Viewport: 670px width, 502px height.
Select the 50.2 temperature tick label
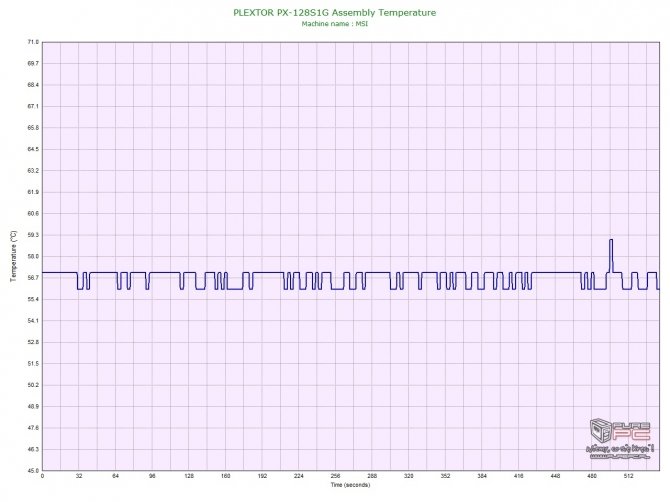[33, 385]
